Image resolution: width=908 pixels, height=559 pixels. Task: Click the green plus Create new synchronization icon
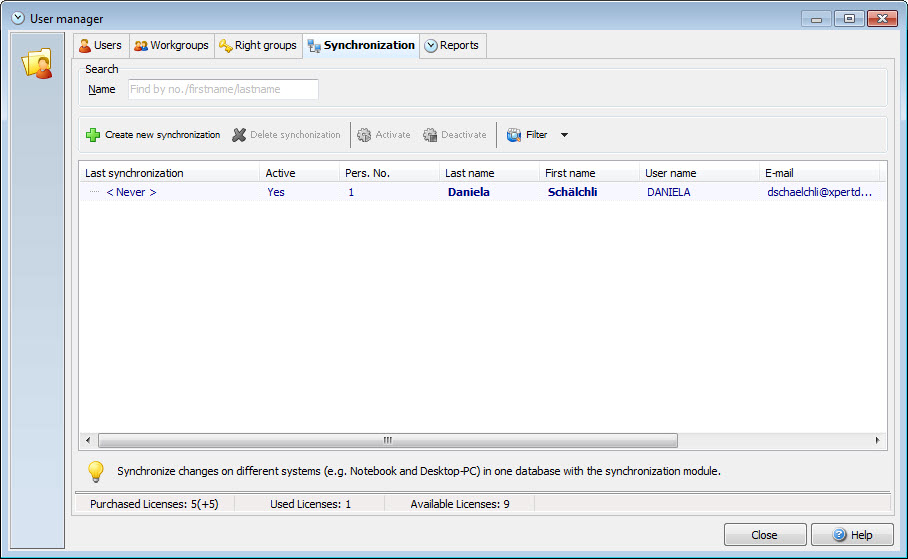pos(93,135)
